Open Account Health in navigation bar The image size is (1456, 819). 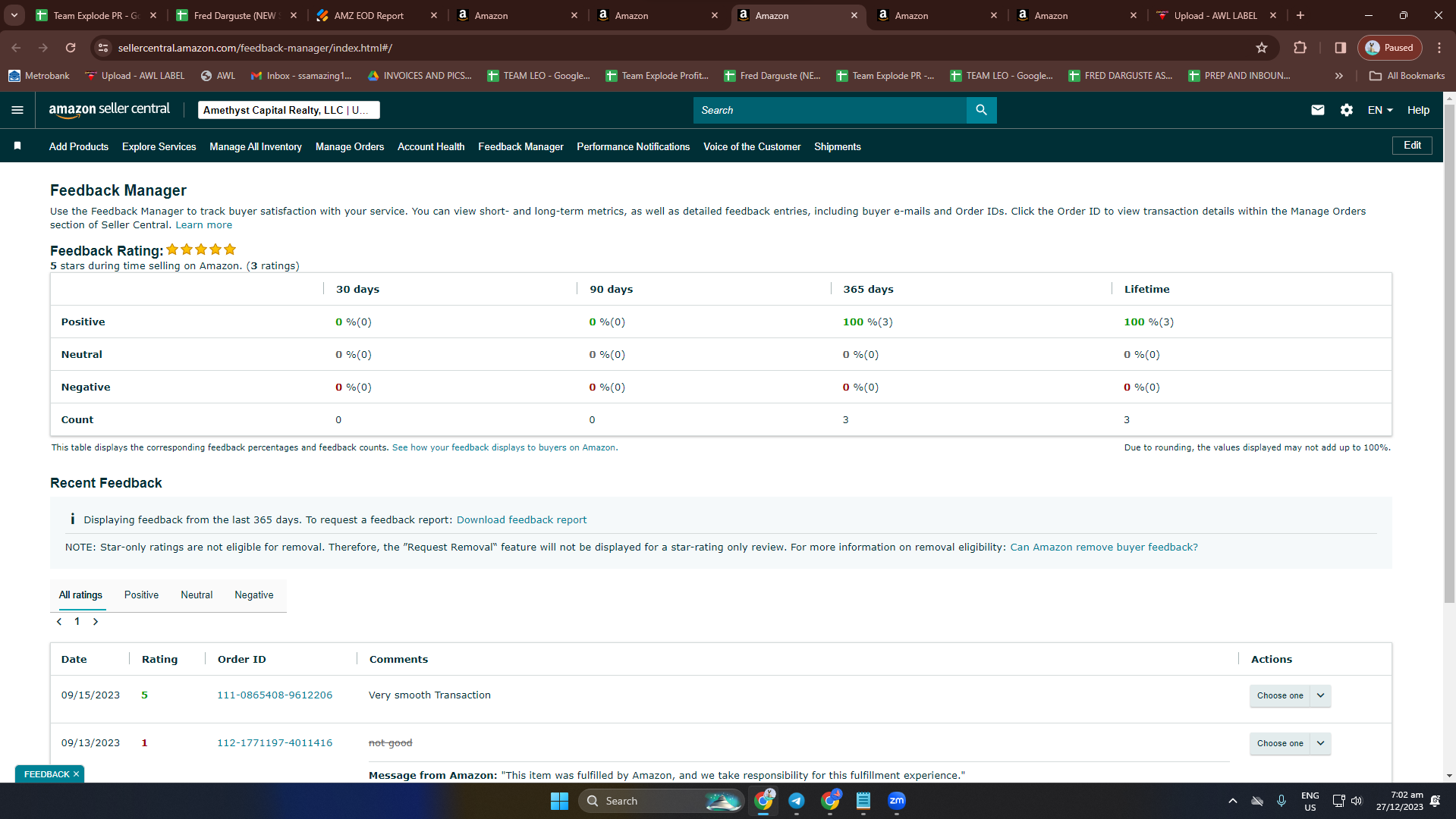point(431,146)
